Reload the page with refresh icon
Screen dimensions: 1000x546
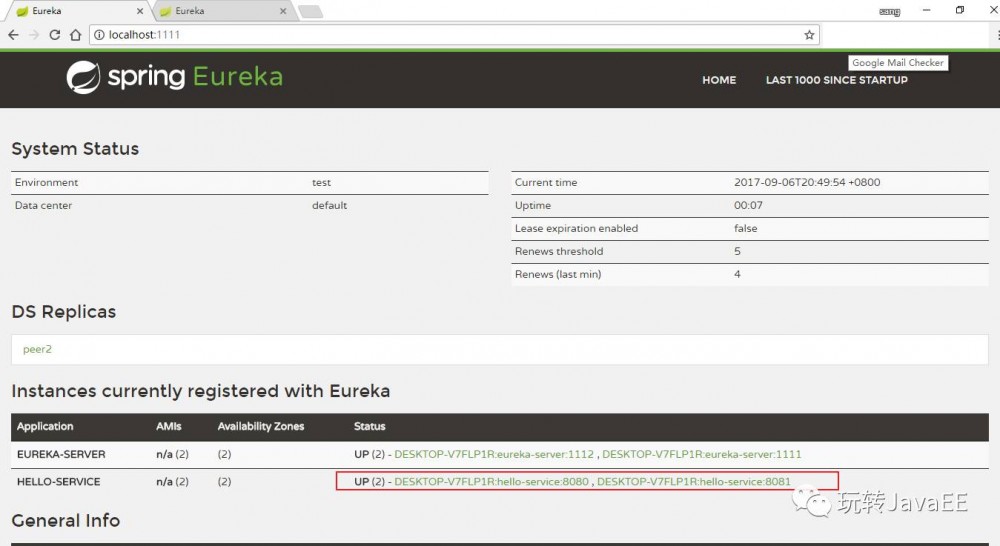pos(55,34)
